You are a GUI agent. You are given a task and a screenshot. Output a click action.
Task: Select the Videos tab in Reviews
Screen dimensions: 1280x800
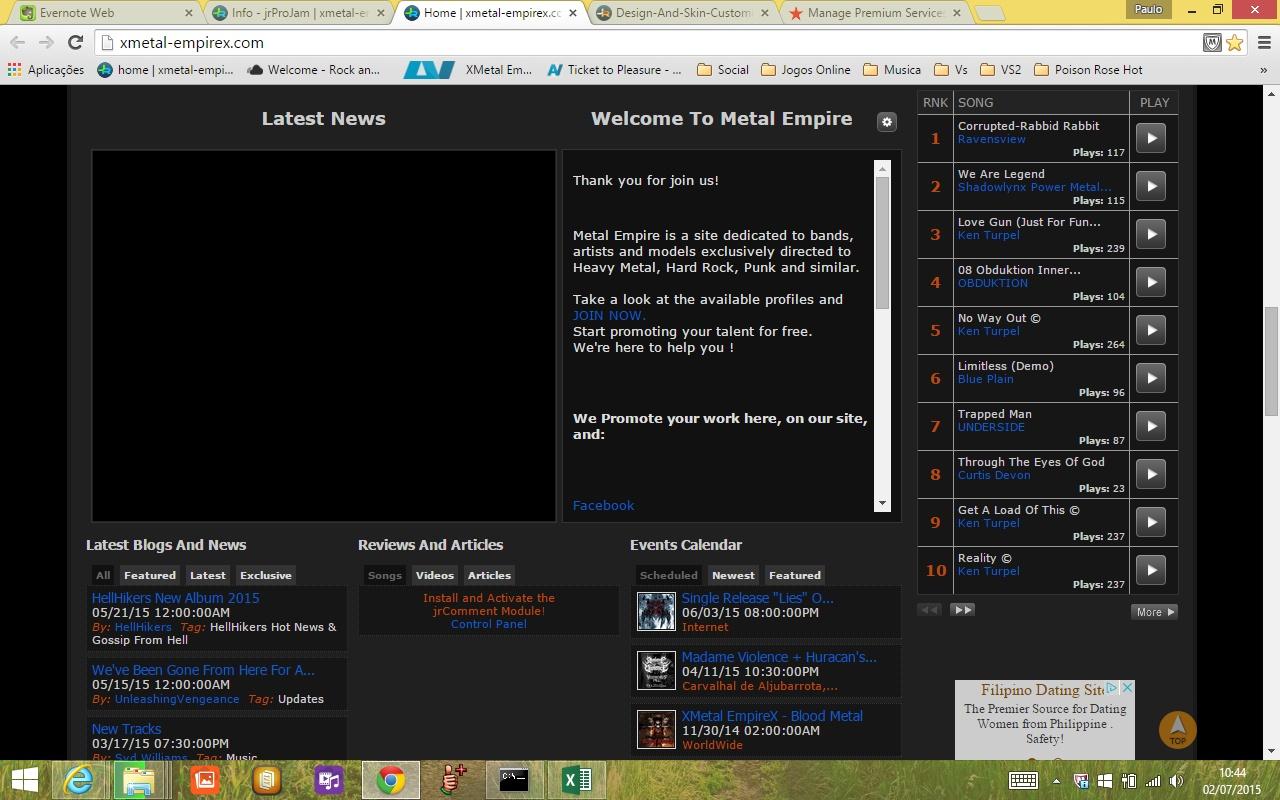[x=434, y=575]
